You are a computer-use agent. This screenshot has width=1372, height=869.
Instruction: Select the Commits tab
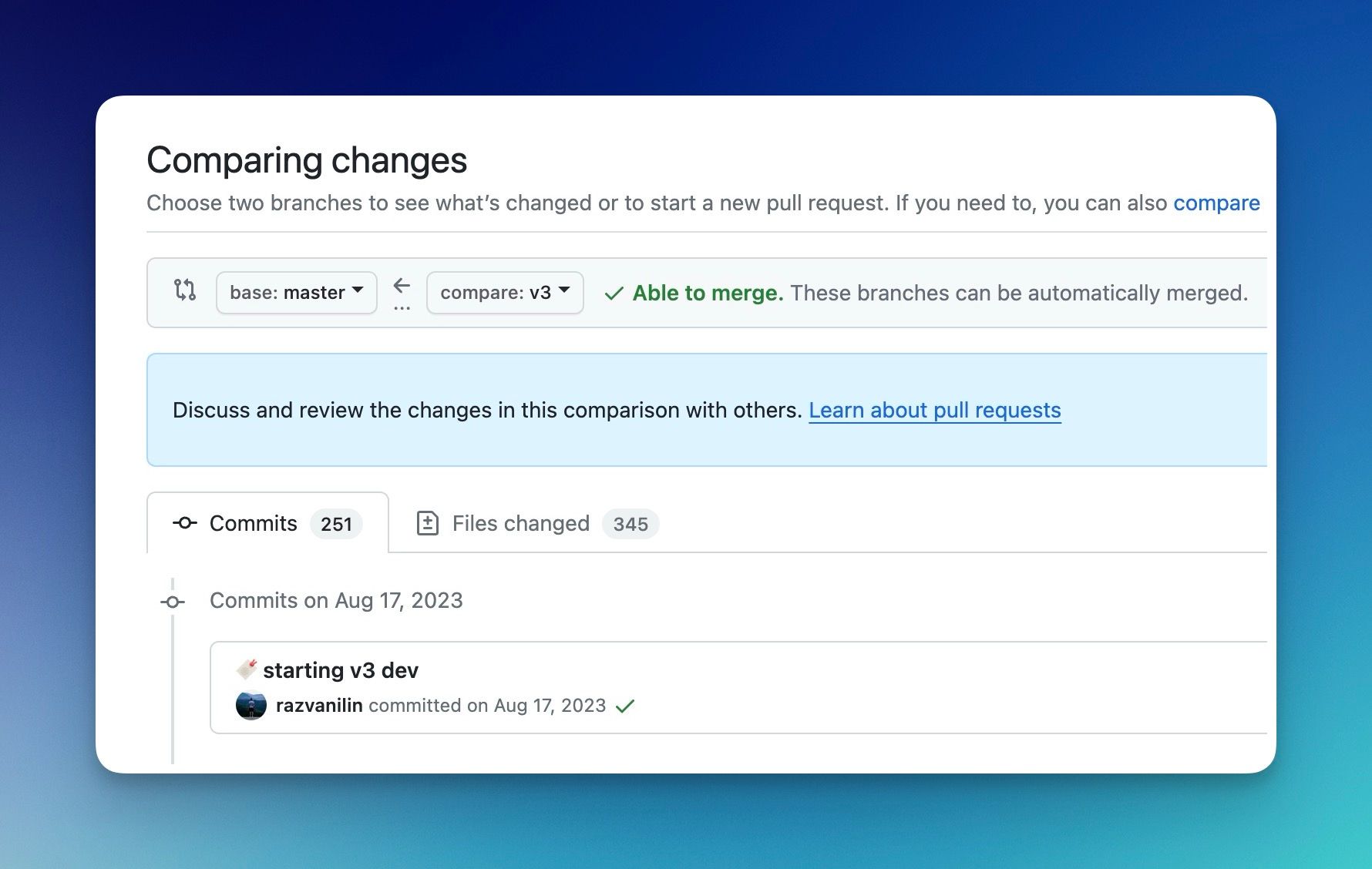tap(252, 523)
